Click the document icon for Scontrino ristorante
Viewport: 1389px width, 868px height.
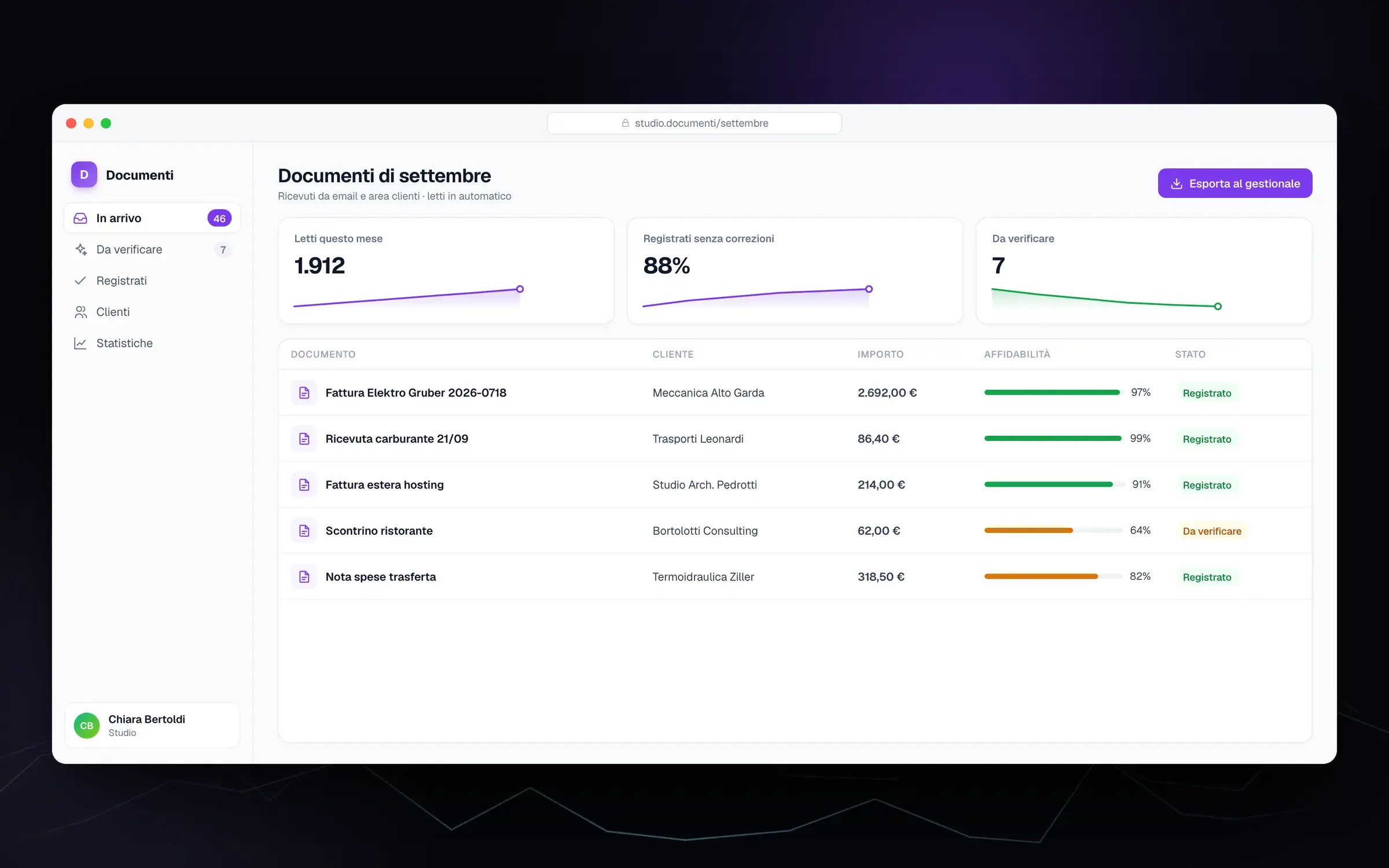304,531
